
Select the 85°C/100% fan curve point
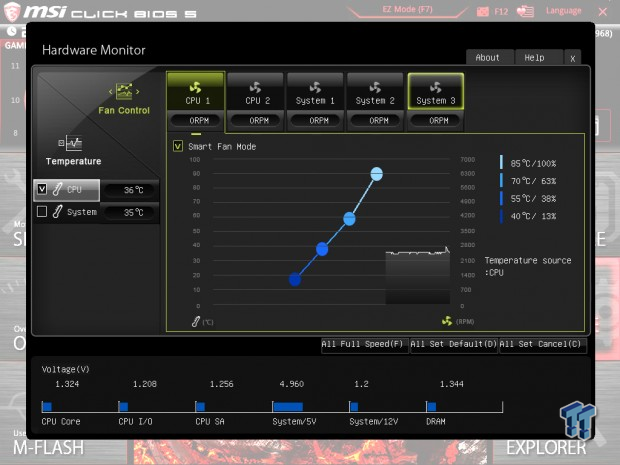pos(376,174)
